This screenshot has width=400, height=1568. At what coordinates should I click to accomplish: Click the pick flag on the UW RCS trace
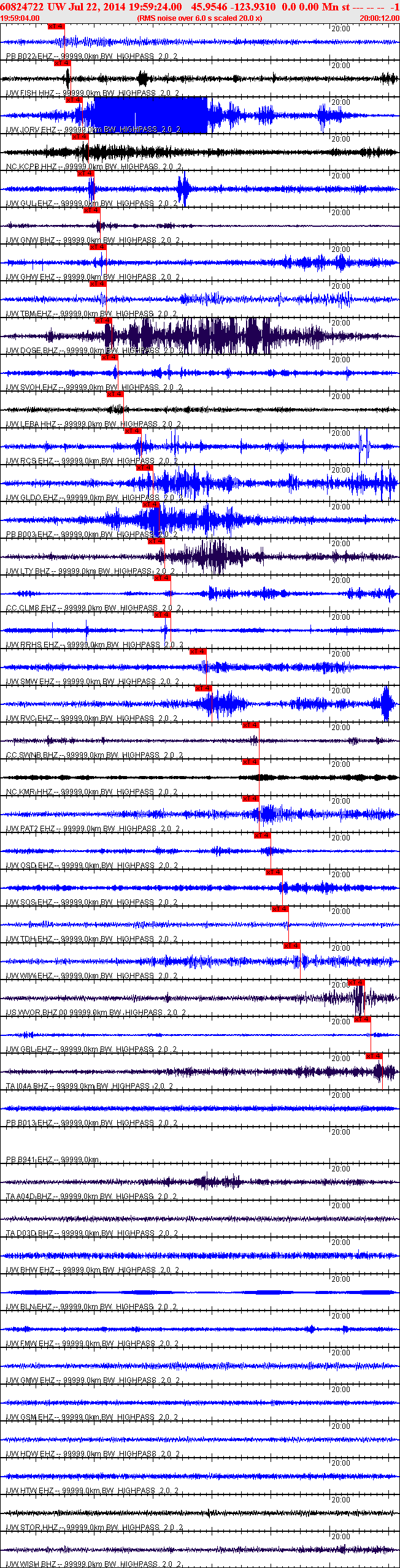tap(133, 431)
